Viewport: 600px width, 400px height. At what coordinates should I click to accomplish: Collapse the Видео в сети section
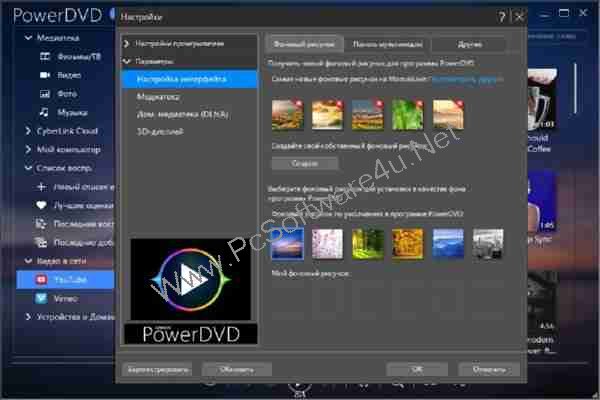[x=28, y=261]
